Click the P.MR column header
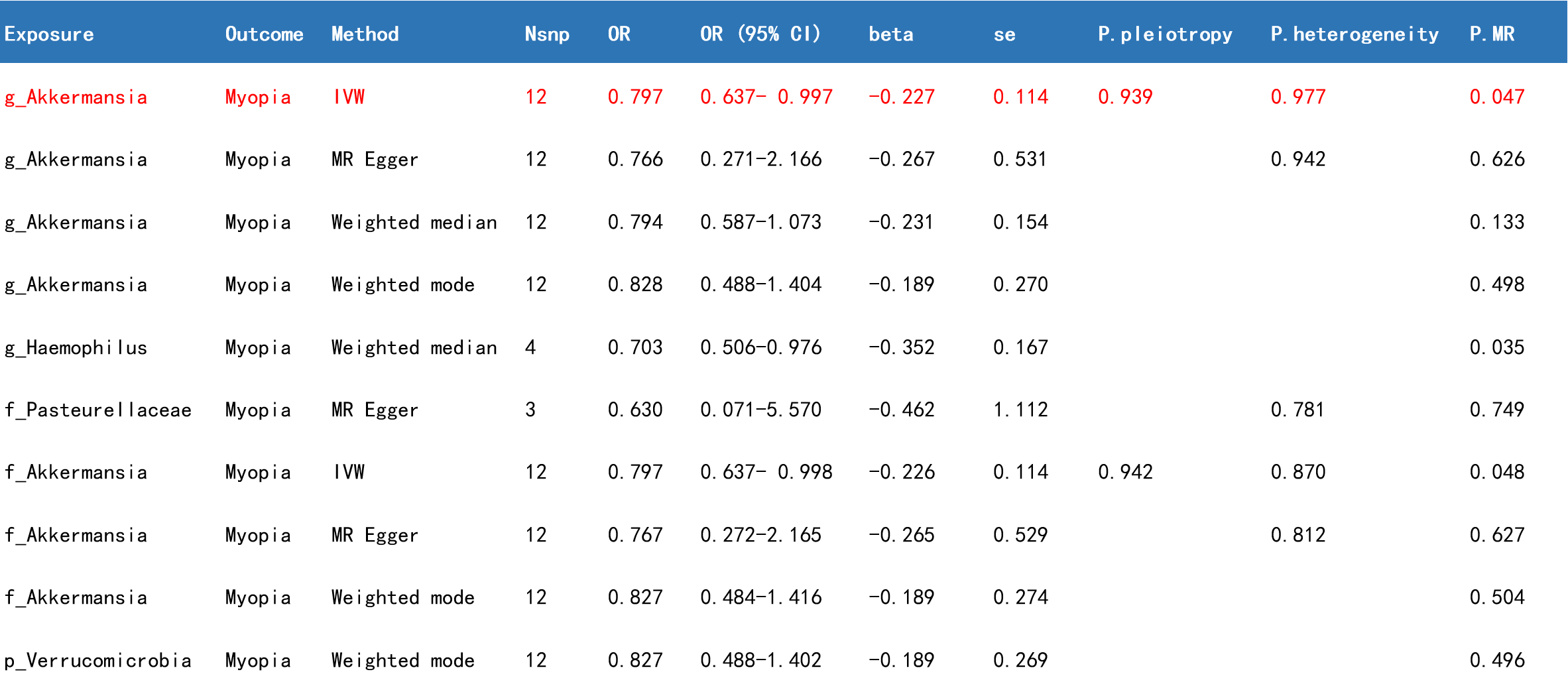This screenshot has height=690, width=1568. 1491,34
